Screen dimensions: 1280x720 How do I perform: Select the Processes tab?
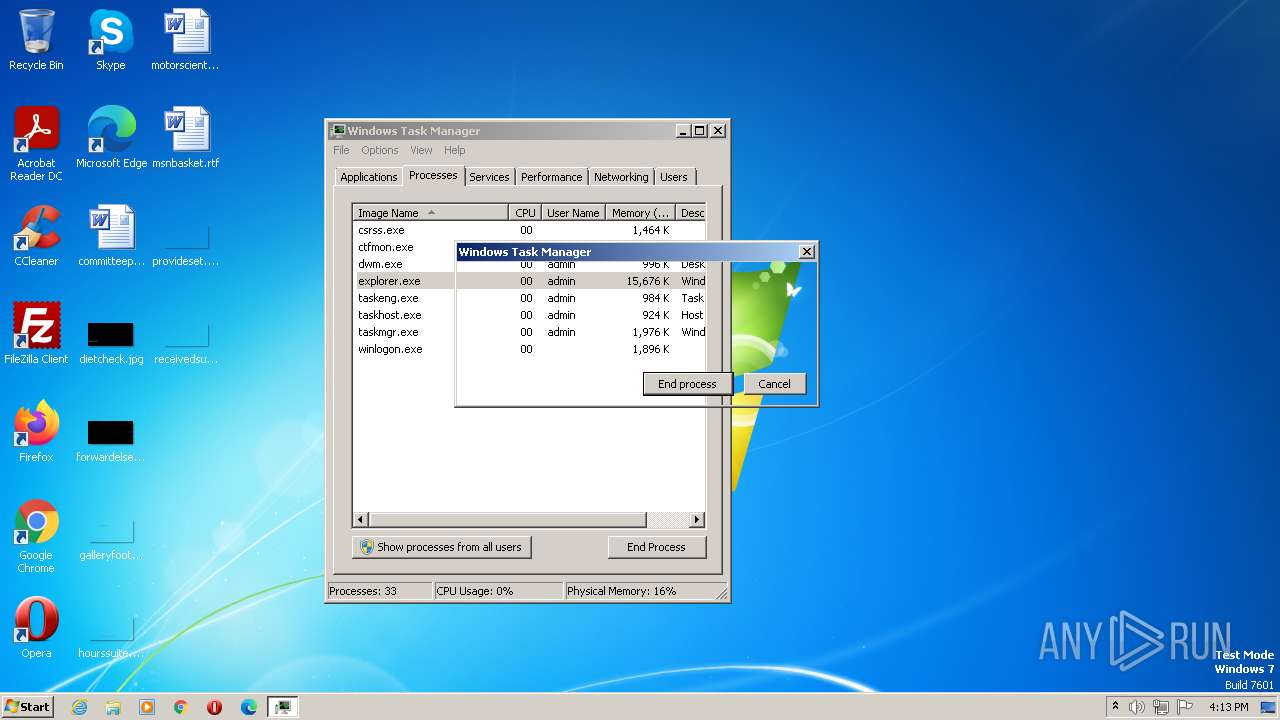point(433,175)
